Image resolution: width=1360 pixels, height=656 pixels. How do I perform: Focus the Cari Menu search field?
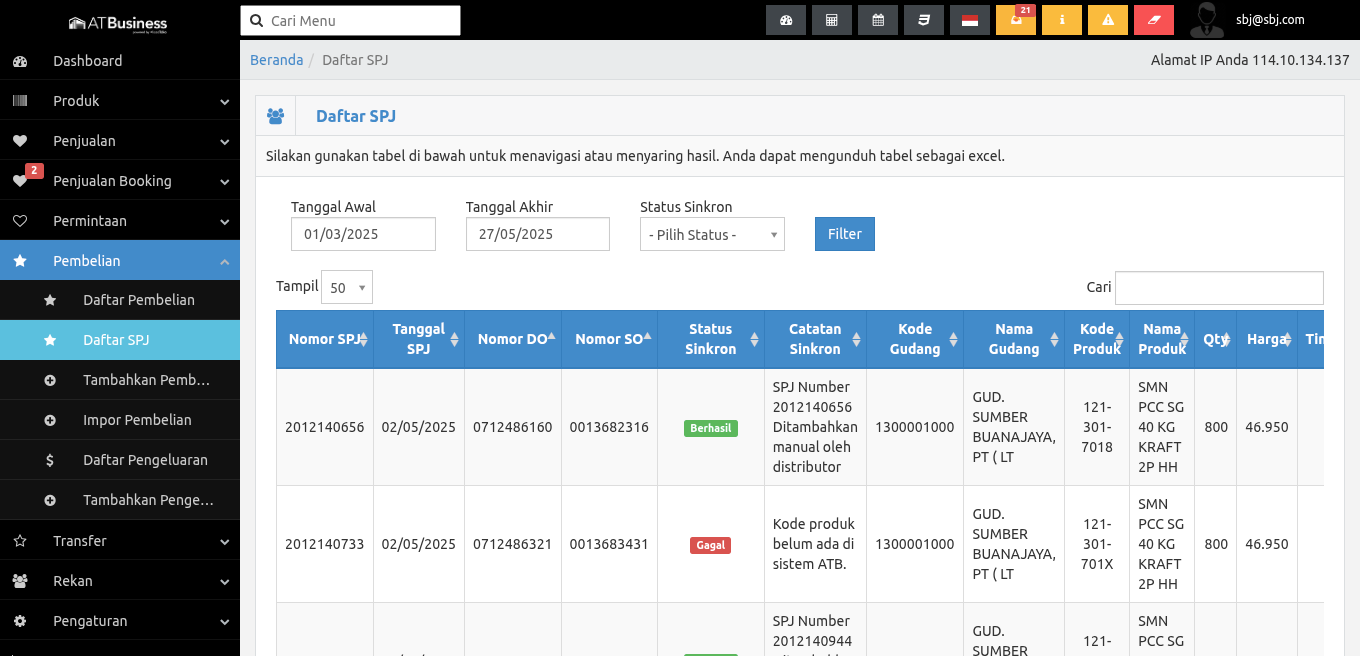350,20
